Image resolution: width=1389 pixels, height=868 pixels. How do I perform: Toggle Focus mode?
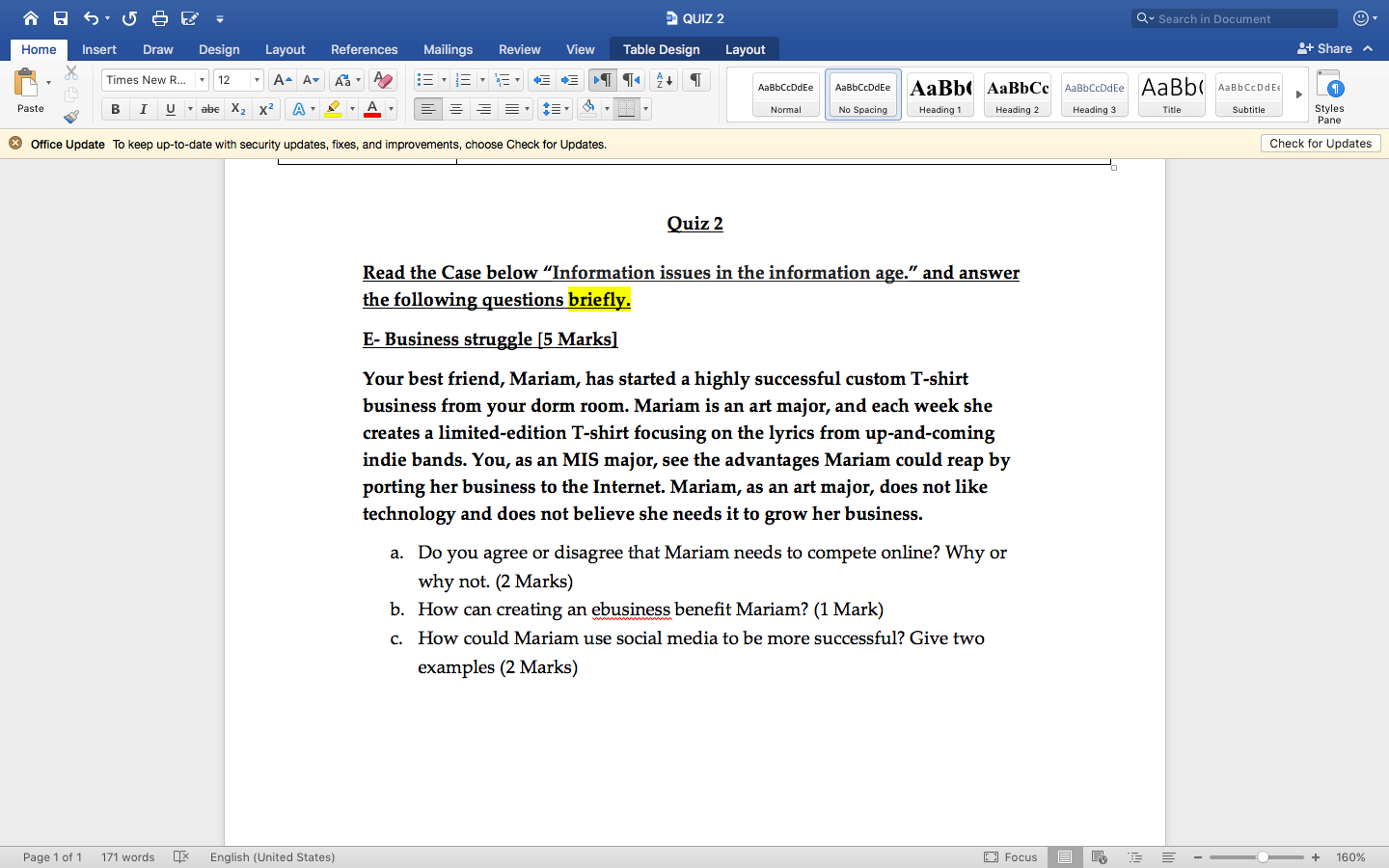point(1011,856)
